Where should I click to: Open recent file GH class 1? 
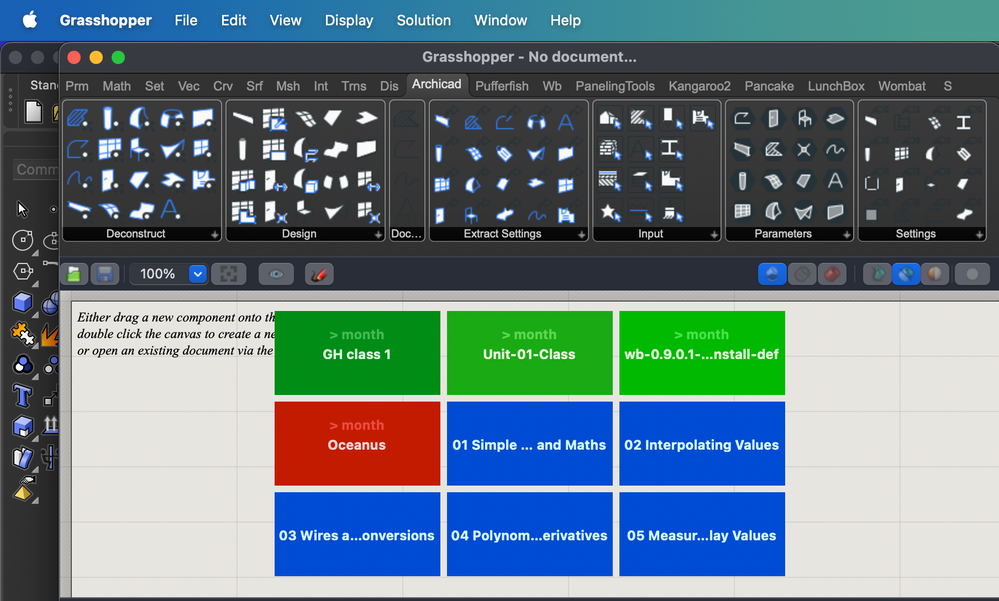pos(357,353)
